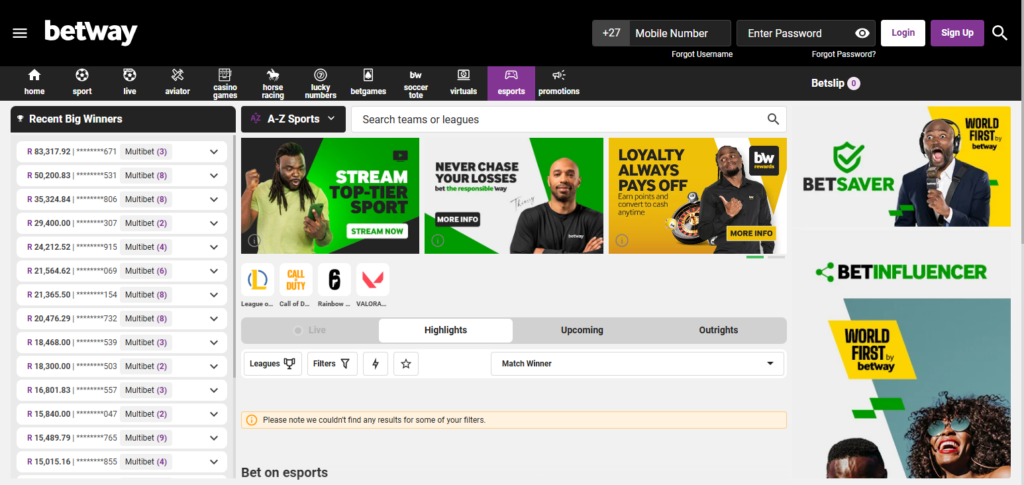Click the search icon in teams search bar
1024x485 pixels.
click(773, 119)
